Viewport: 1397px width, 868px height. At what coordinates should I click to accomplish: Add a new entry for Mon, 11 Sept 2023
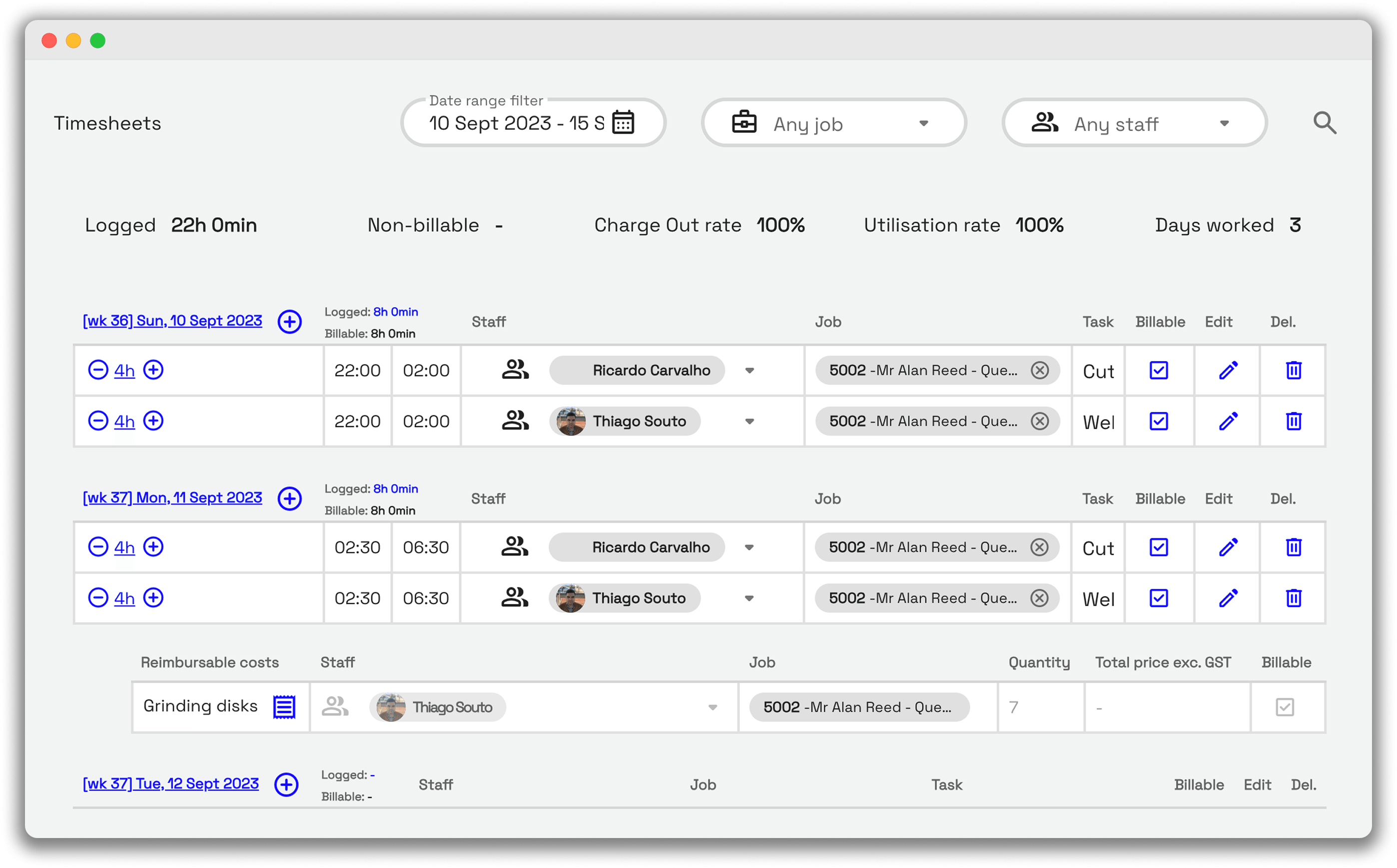(x=289, y=498)
